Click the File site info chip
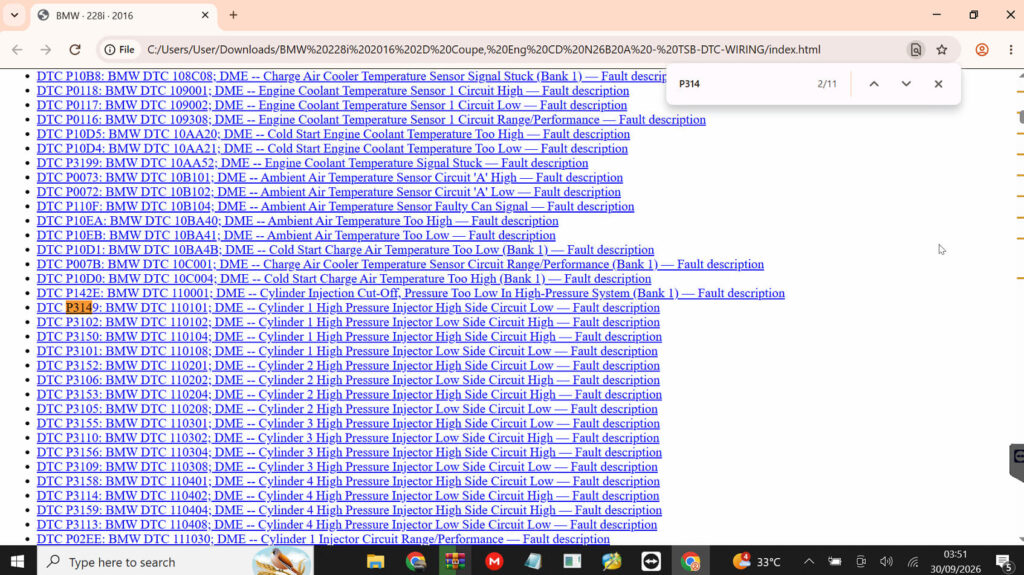Image resolution: width=1024 pixels, height=575 pixels. coord(120,50)
